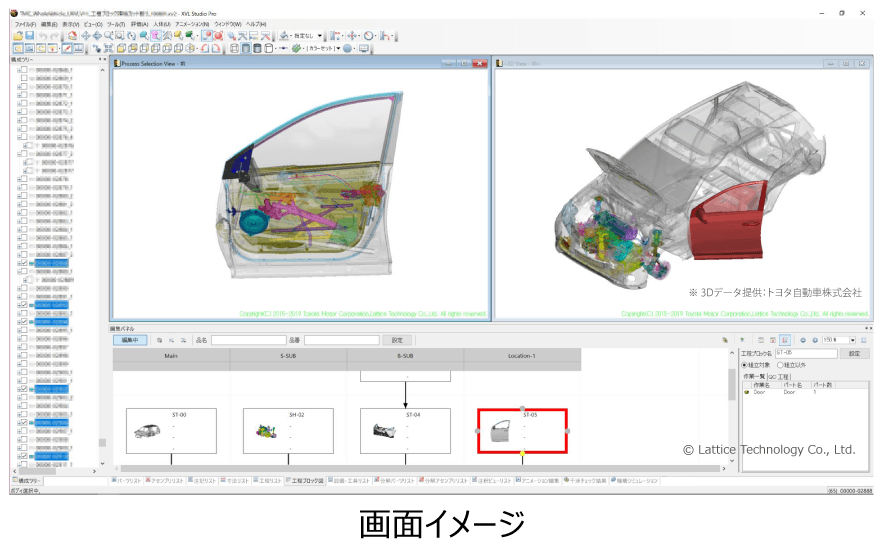Select the 組立対象 radio button
Viewport: 884px width, 555px height.
[x=744, y=365]
